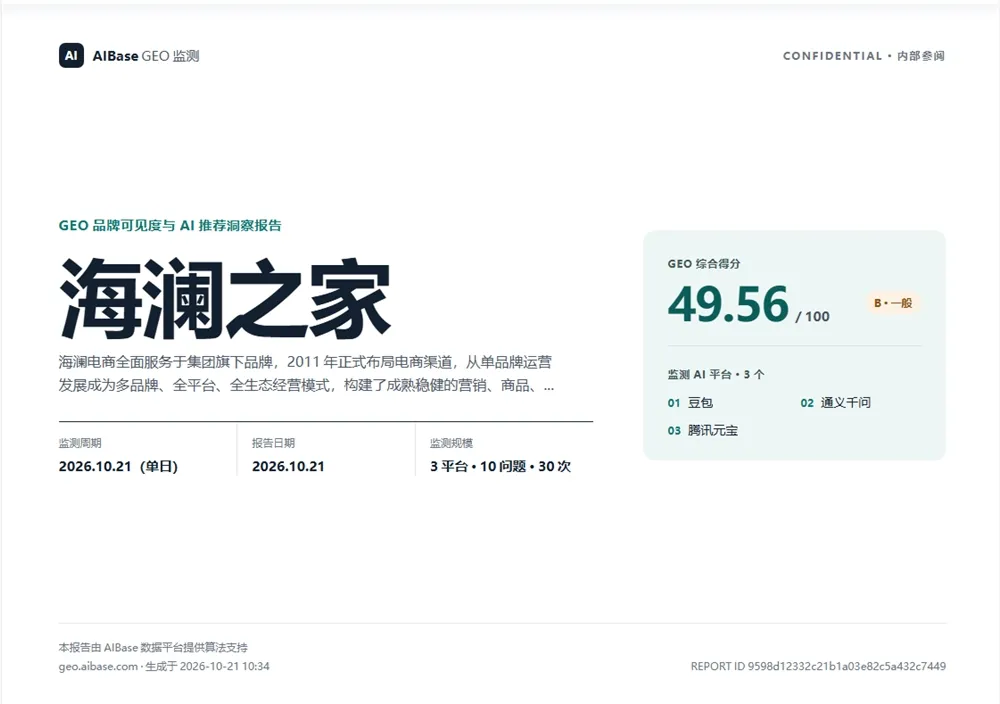Screen dimensions: 1000x704
Task: Click the 海澜之家 brand title
Action: (x=224, y=298)
